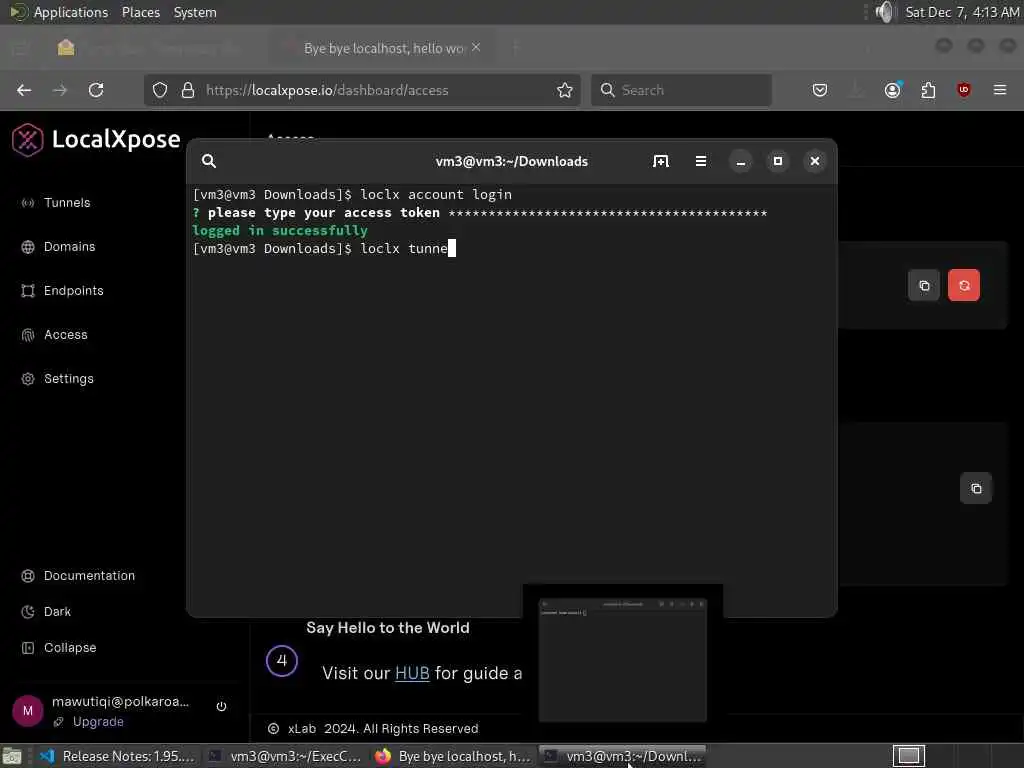Click the terminal title vm3@vm3:~/Downloads
Image resolution: width=1024 pixels, height=768 pixels.
point(511,161)
